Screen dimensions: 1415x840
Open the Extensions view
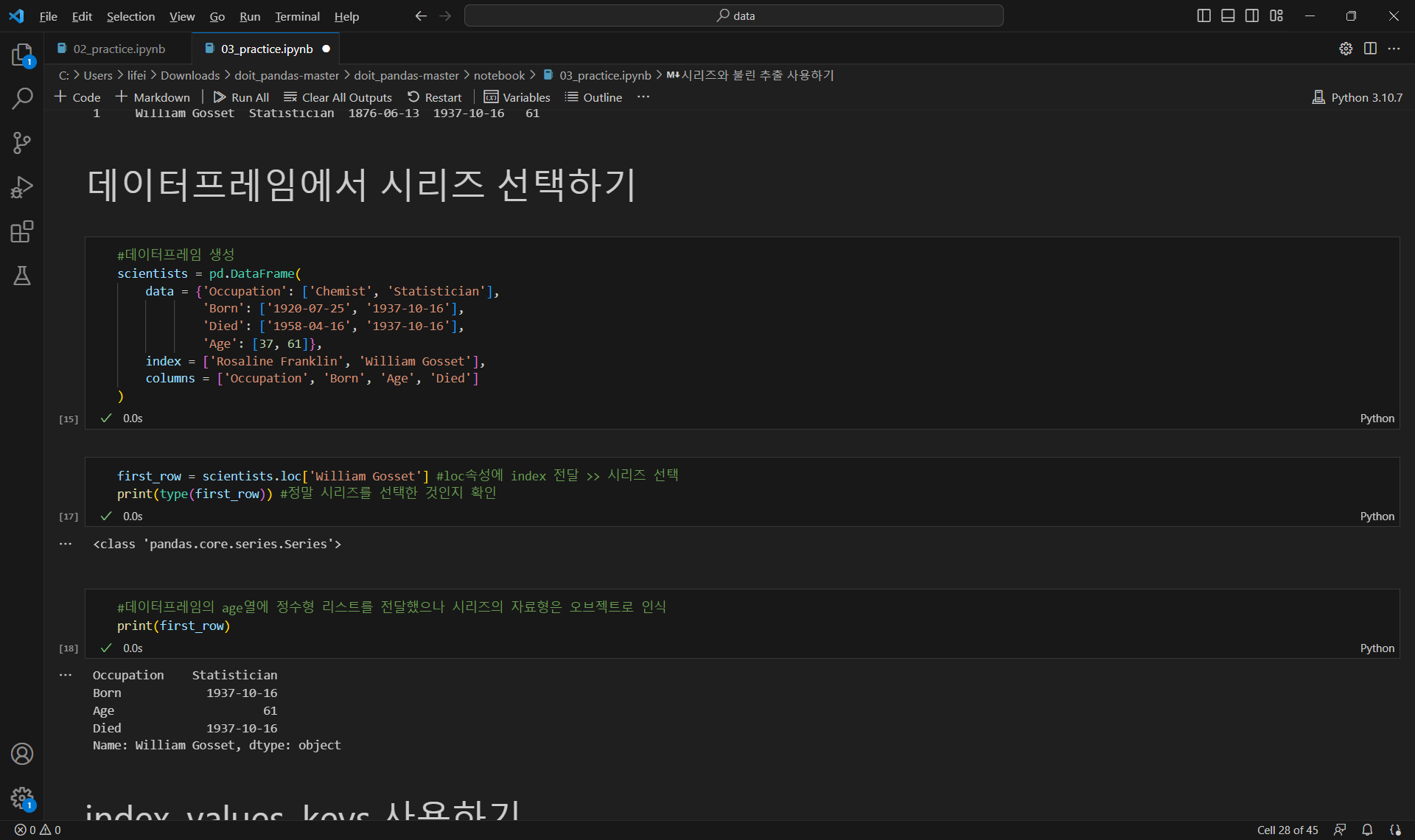[22, 232]
